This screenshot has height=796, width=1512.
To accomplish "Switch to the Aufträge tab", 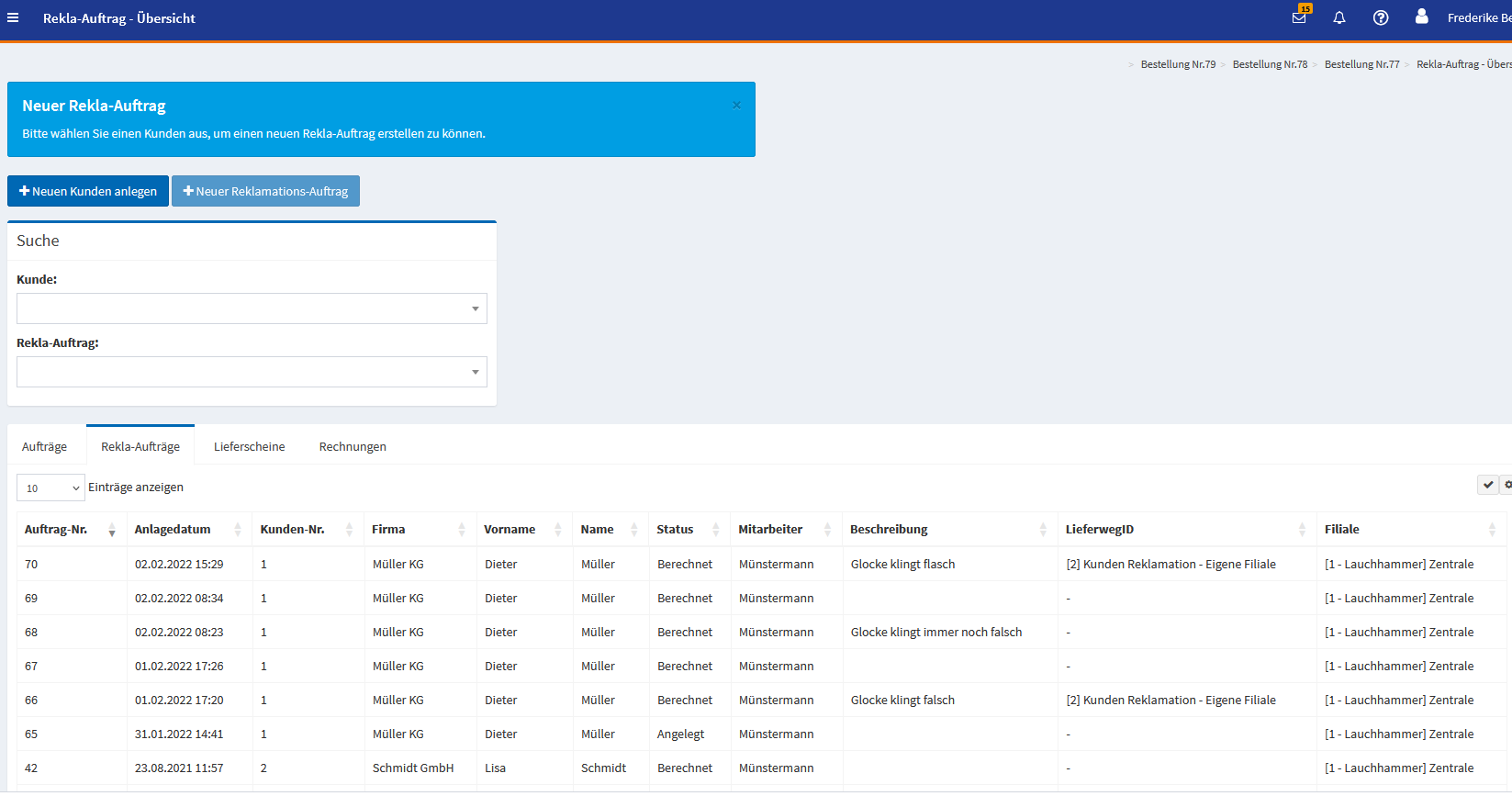I will tap(44, 447).
